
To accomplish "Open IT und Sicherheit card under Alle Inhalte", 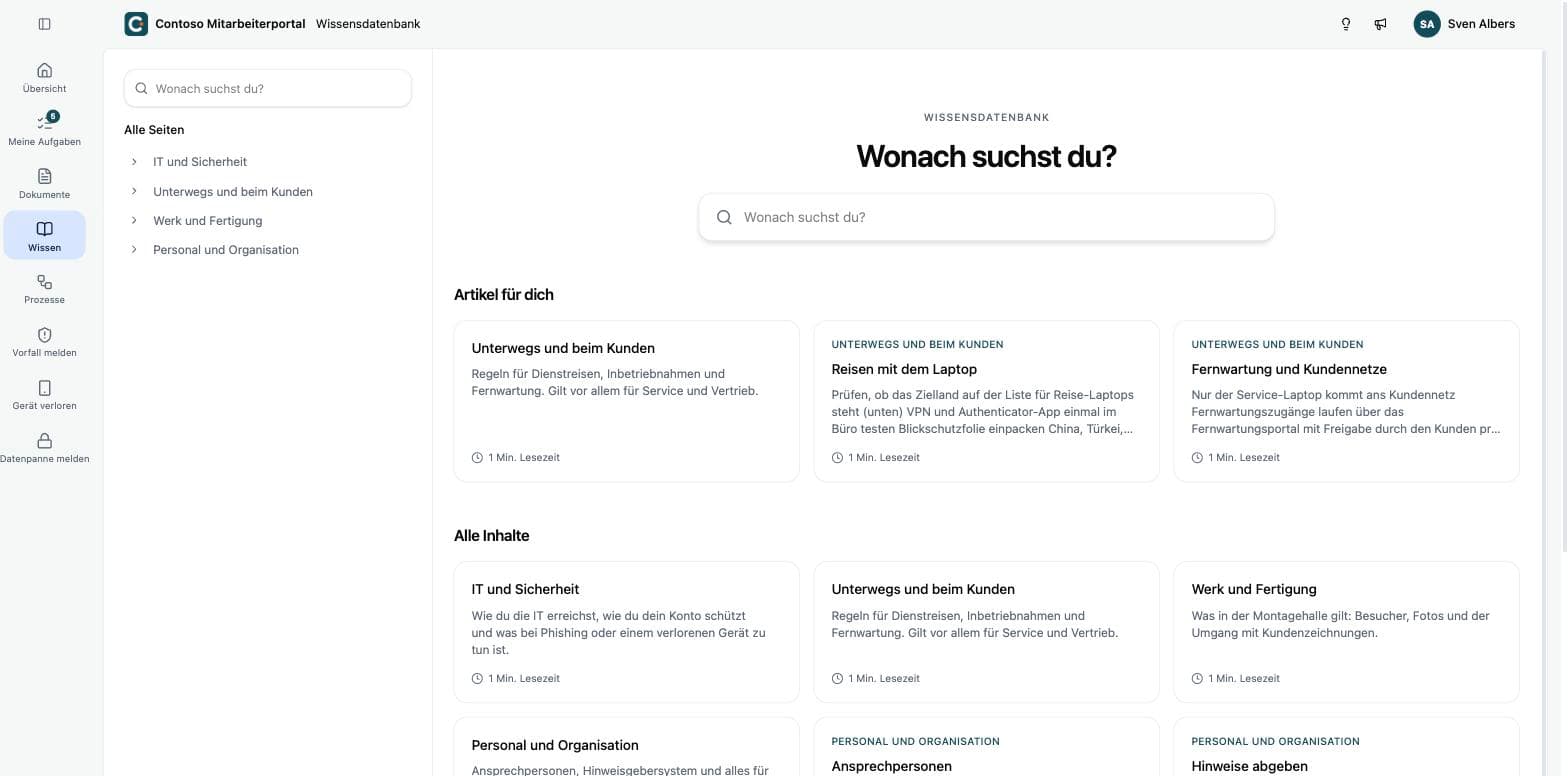I will [626, 632].
